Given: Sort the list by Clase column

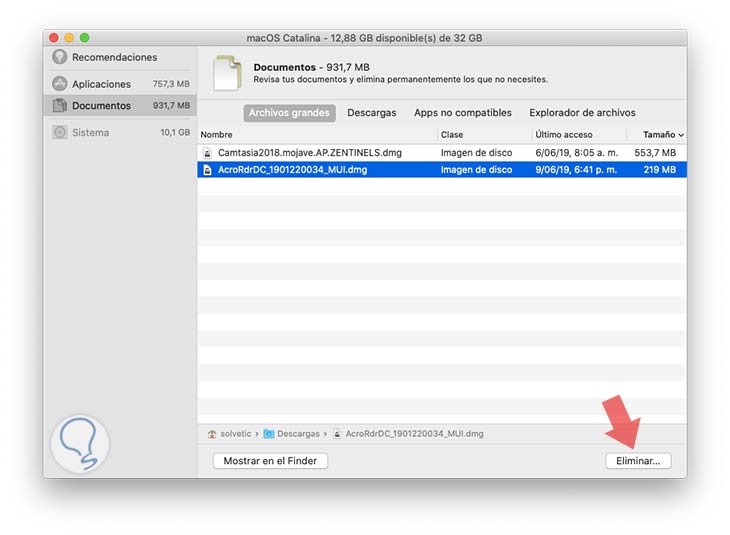Looking at the screenshot, I should [485, 135].
